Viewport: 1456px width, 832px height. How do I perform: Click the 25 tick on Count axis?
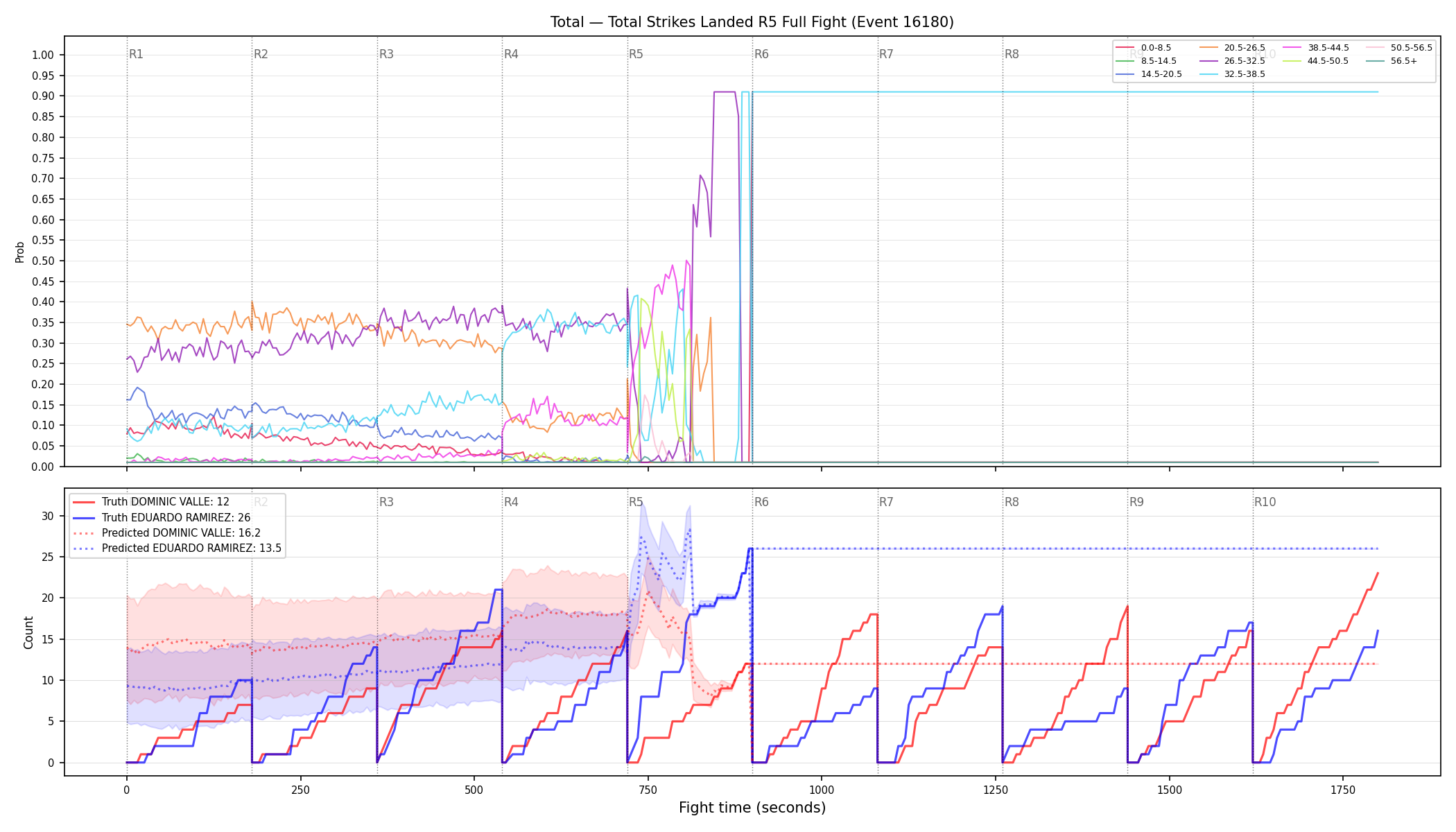point(47,557)
